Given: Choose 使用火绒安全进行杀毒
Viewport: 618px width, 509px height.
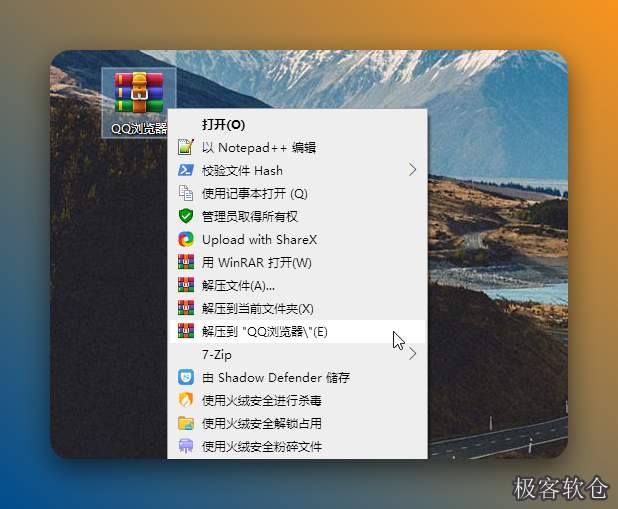Looking at the screenshot, I should (298, 400).
